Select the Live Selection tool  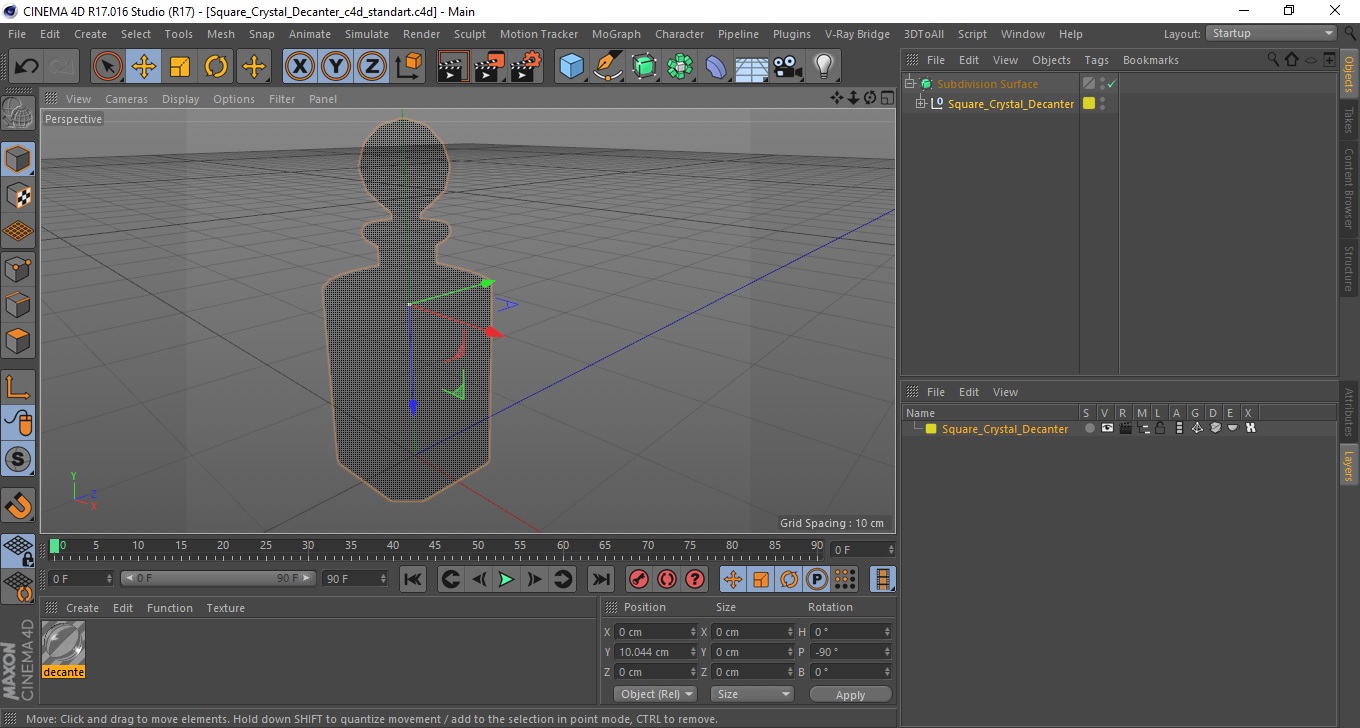107,67
